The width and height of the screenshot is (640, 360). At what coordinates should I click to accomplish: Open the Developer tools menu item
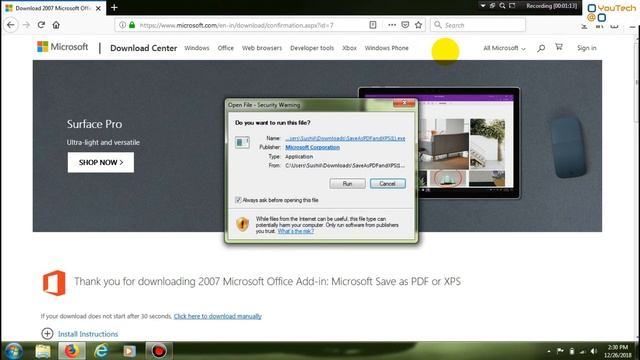pos(312,48)
